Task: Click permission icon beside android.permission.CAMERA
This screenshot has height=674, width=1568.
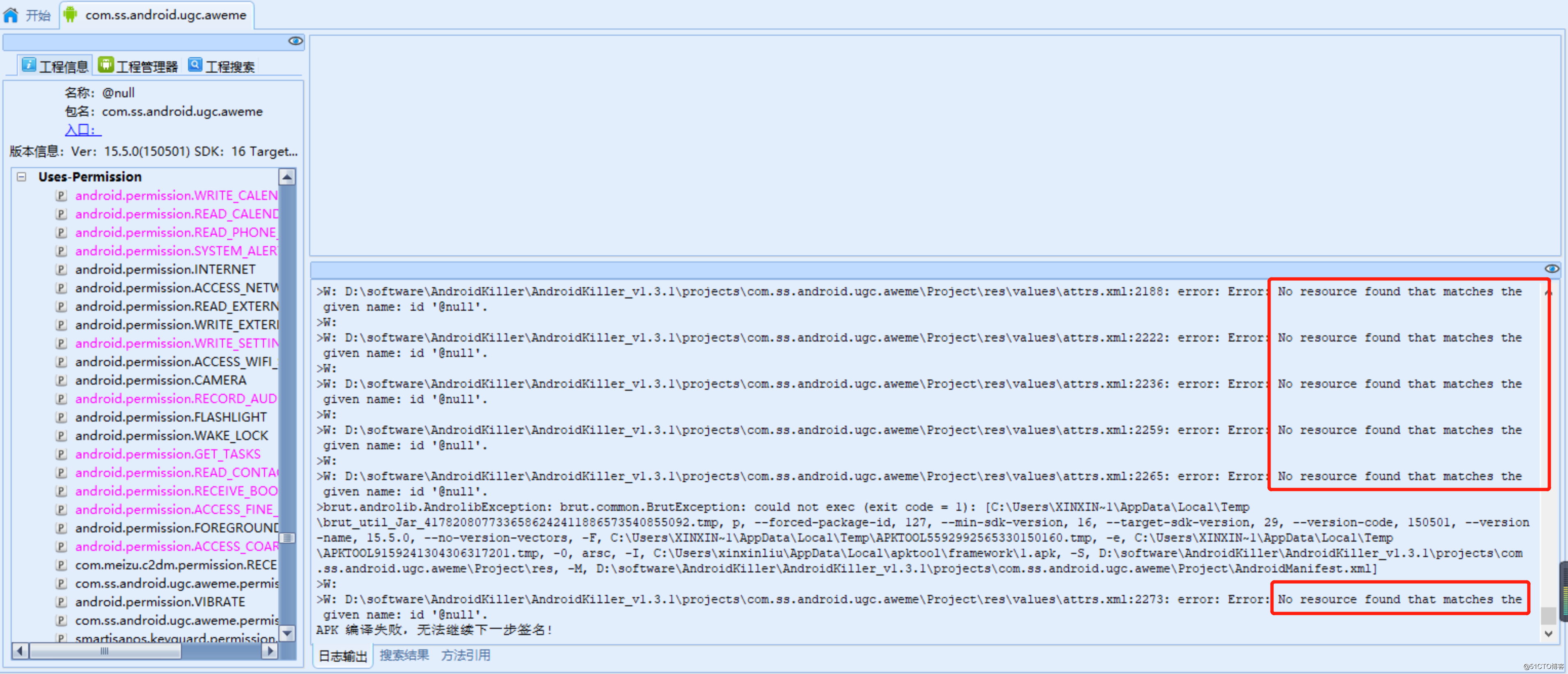Action: click(x=61, y=380)
